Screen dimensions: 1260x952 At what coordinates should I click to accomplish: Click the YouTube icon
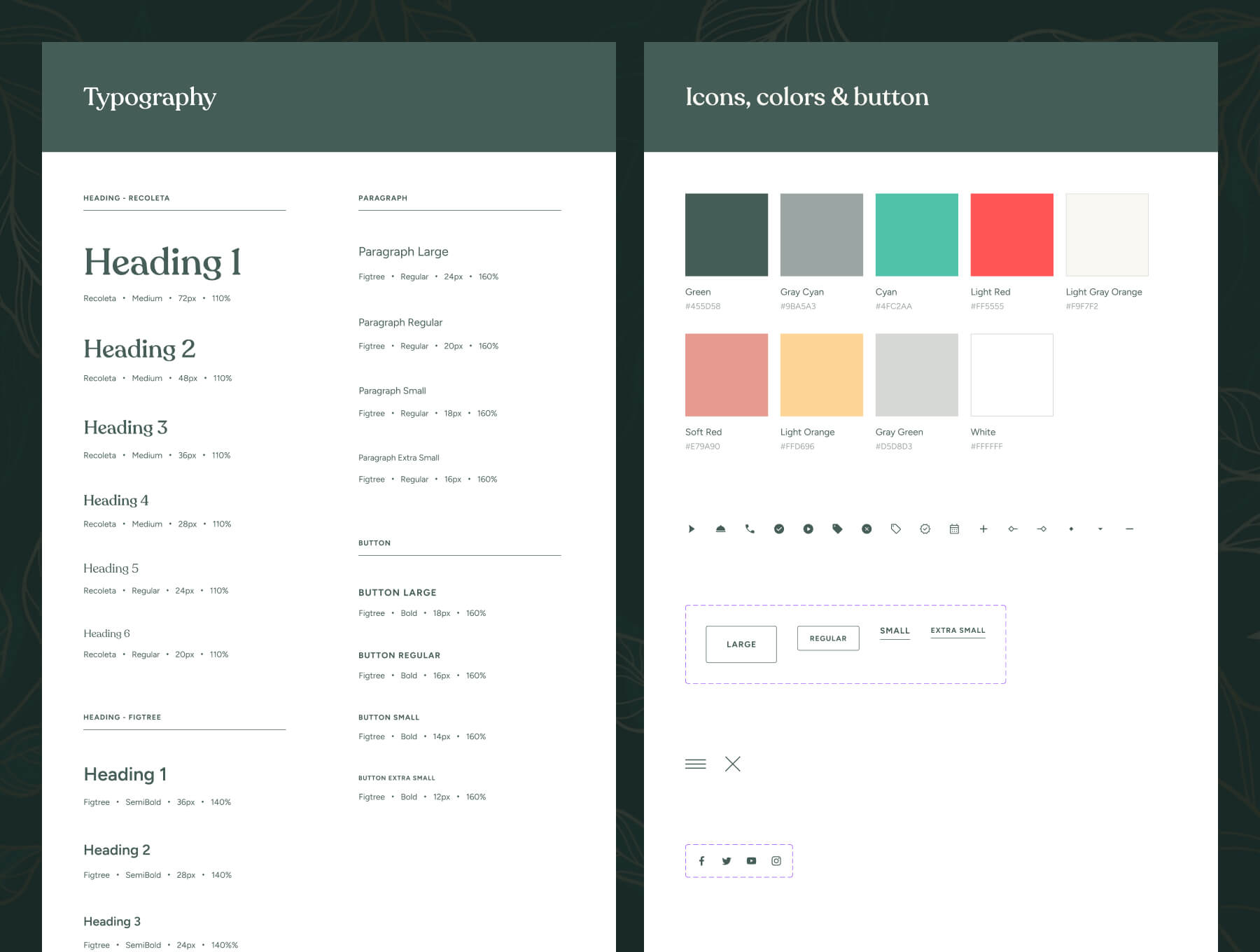[x=751, y=861]
